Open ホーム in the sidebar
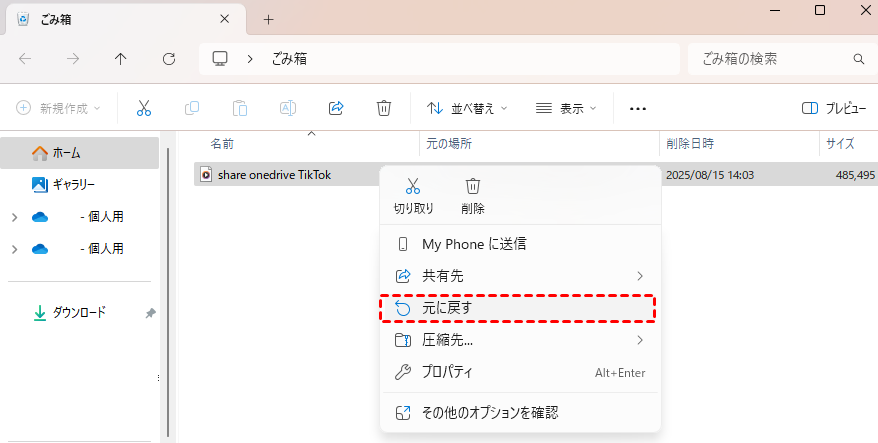Viewport: 878px width, 443px height. click(80, 153)
